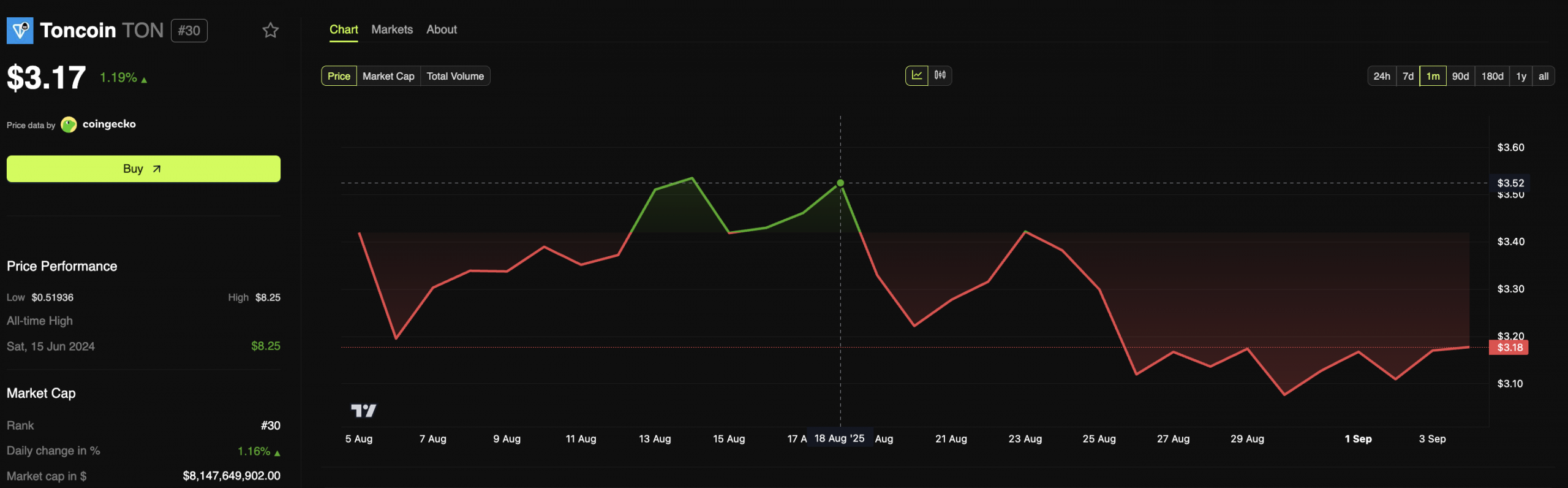
Task: Open the Markets tab
Action: coord(392,29)
